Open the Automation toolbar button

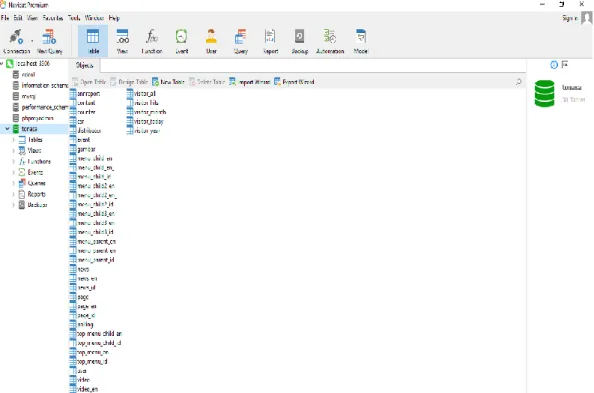330,41
